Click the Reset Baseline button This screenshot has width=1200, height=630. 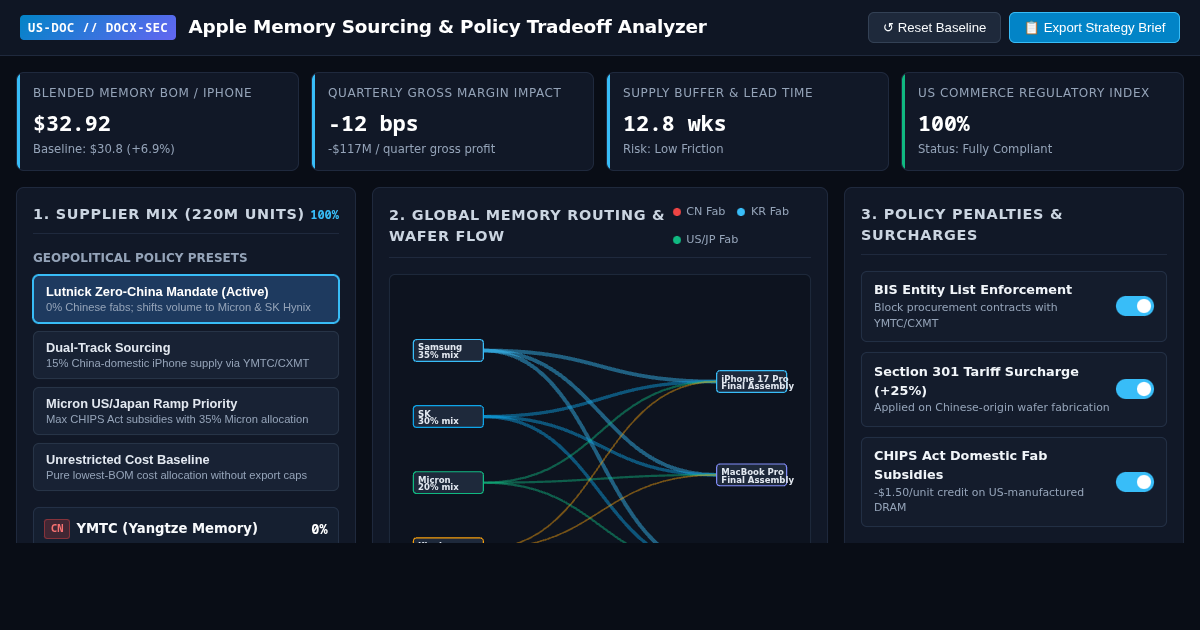[x=934, y=27]
